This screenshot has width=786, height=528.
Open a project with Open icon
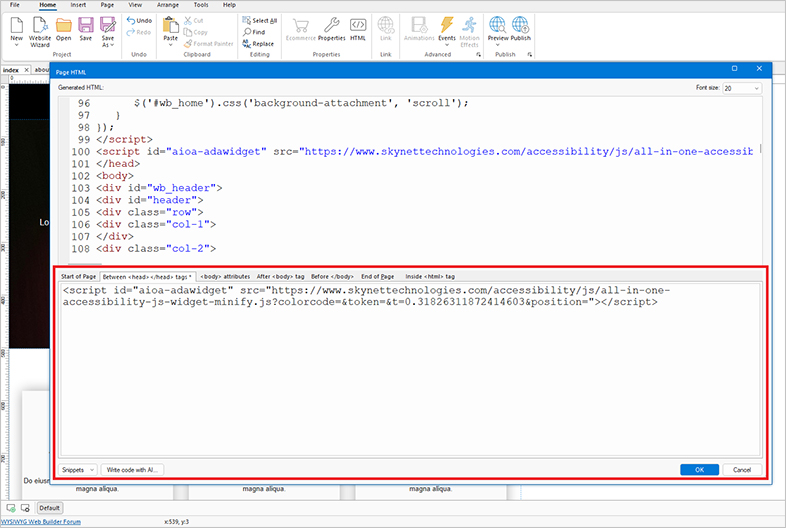click(x=64, y=29)
